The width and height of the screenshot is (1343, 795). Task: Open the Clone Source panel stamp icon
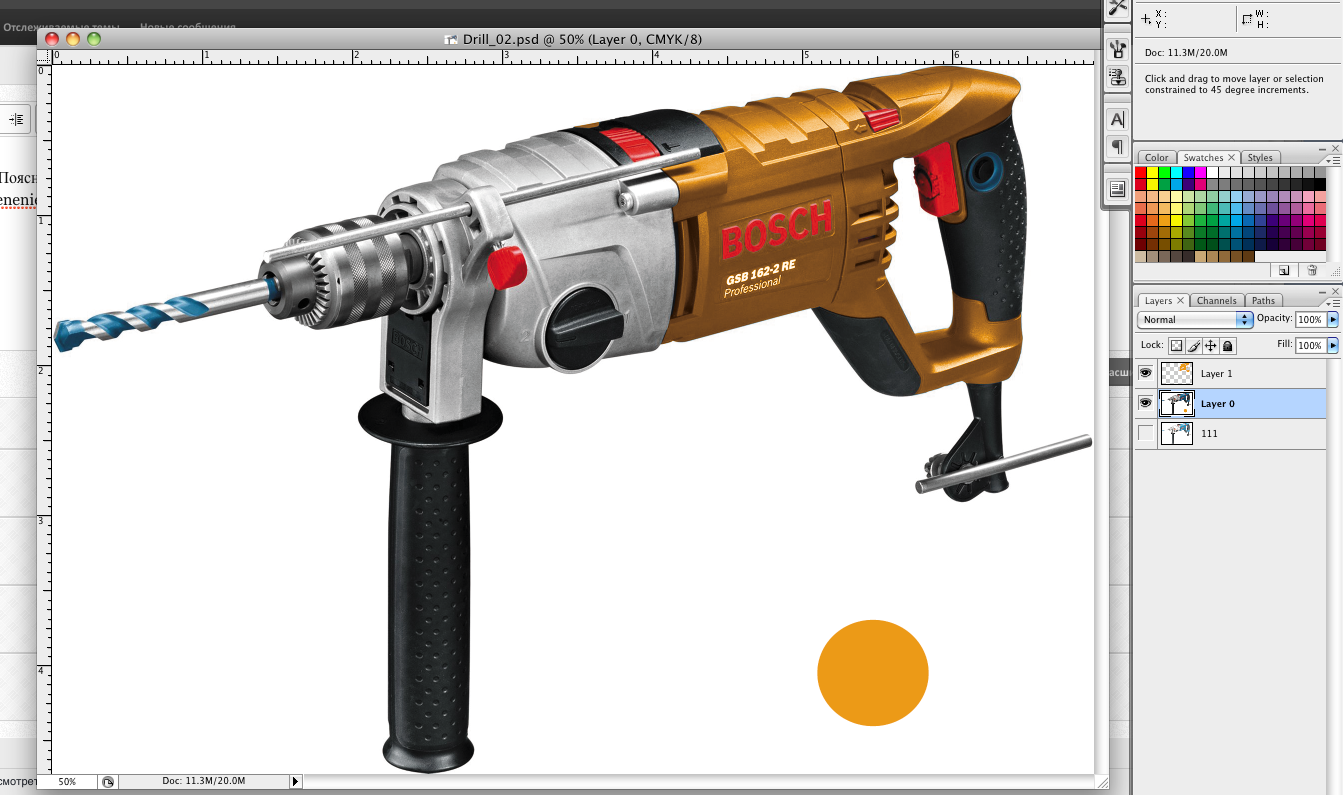[1118, 77]
